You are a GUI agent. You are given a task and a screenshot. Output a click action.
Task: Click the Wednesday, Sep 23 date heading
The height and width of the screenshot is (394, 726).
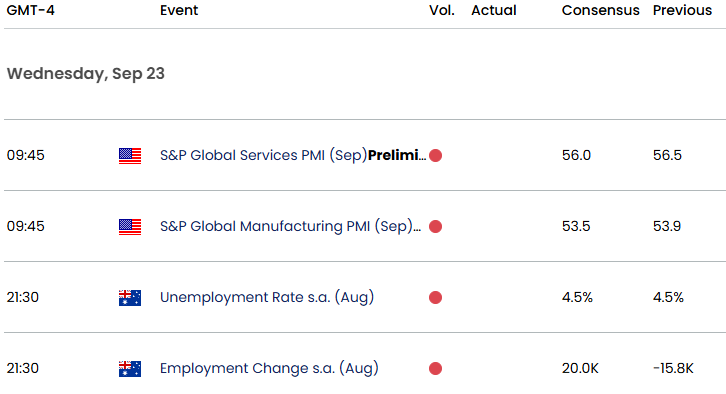pyautogui.click(x=86, y=74)
